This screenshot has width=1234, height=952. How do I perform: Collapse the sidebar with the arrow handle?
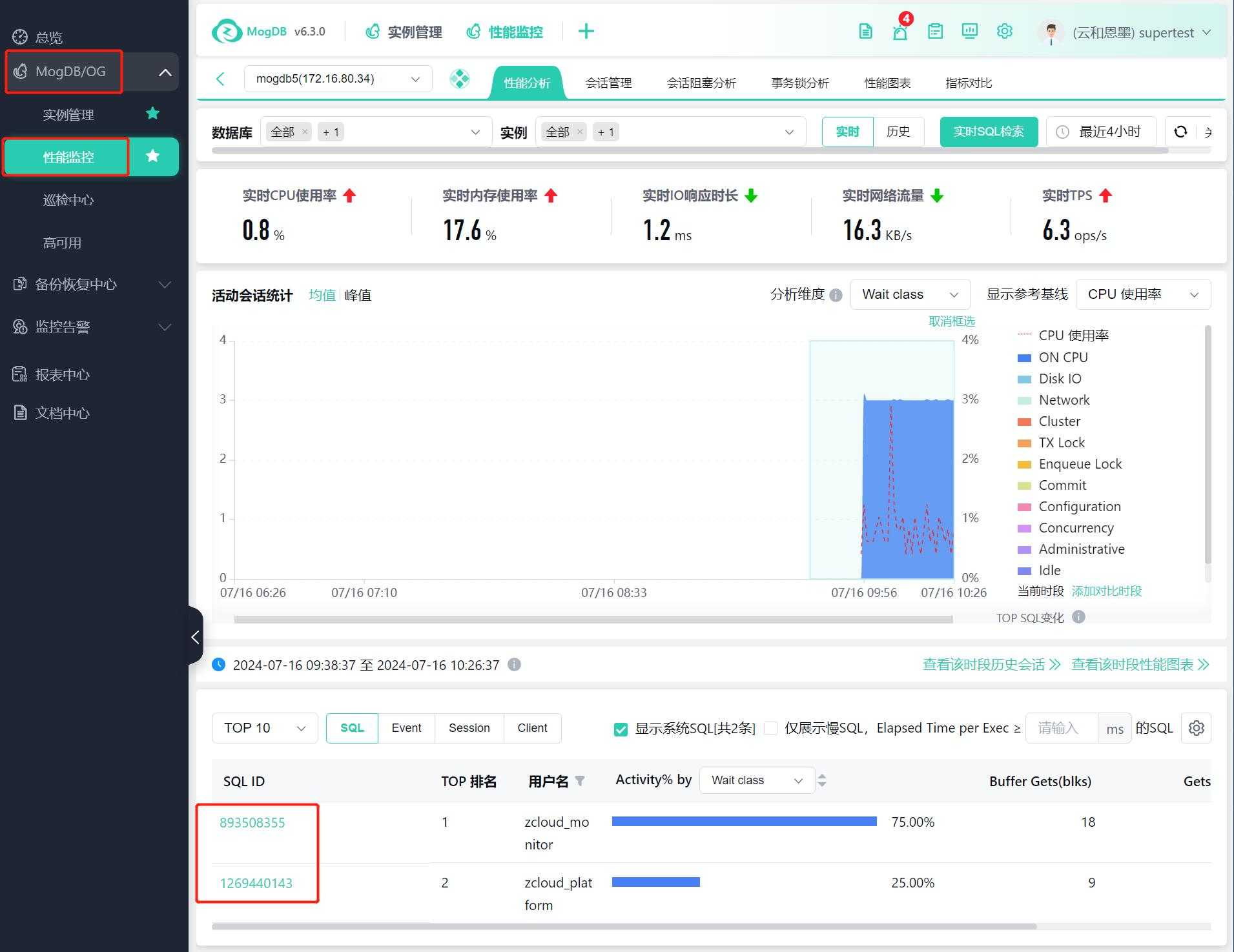click(x=196, y=637)
